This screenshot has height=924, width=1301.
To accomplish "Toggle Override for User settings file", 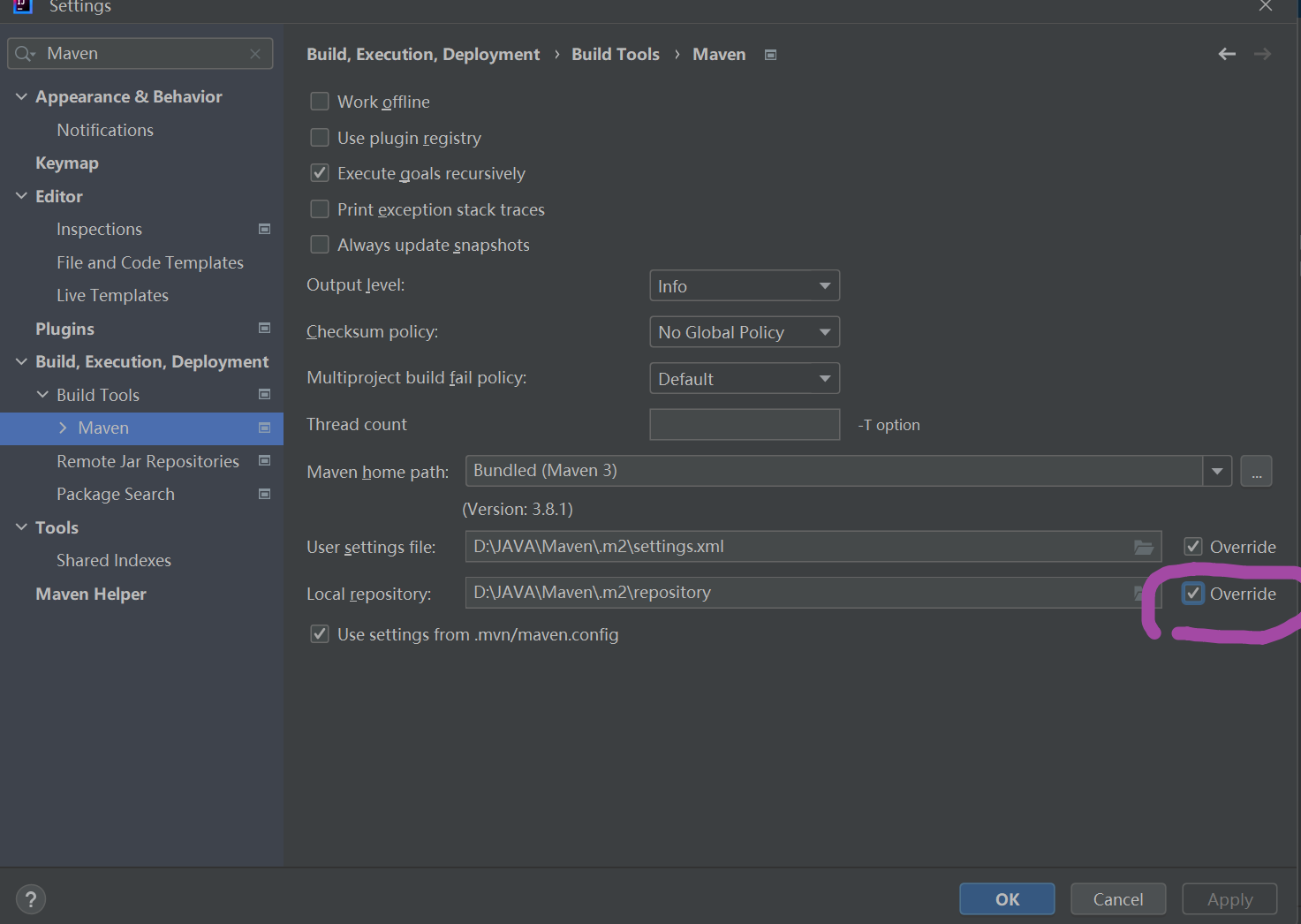I will click(x=1193, y=547).
